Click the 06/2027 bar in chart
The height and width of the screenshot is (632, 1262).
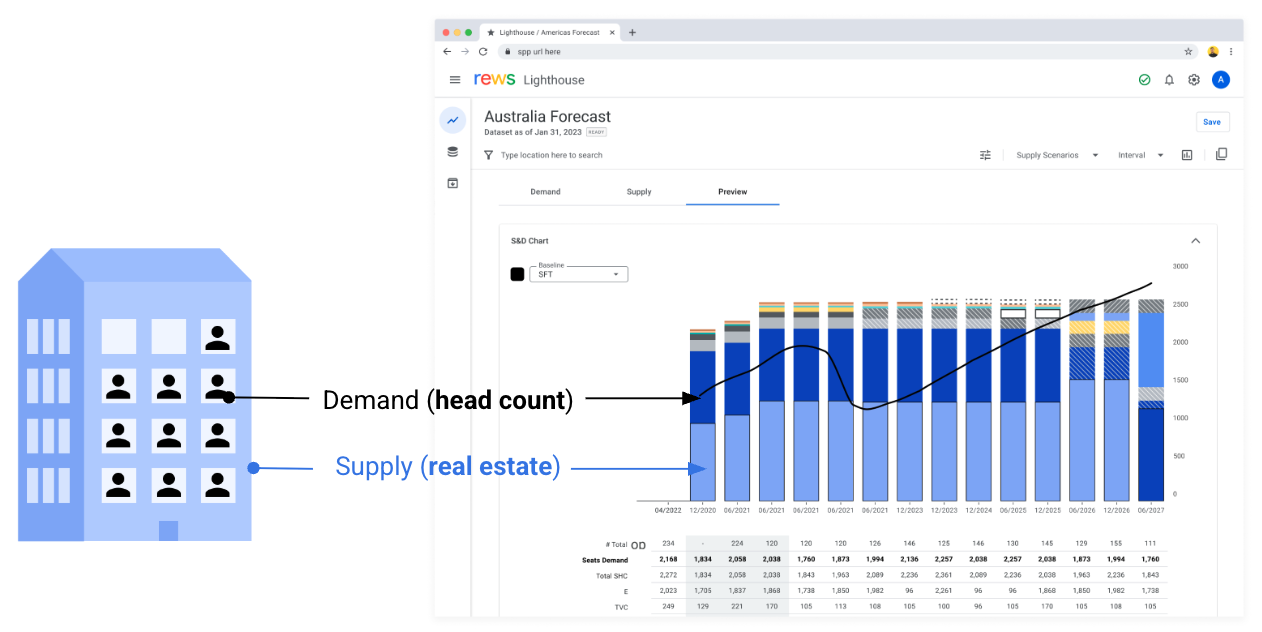pos(1151,400)
